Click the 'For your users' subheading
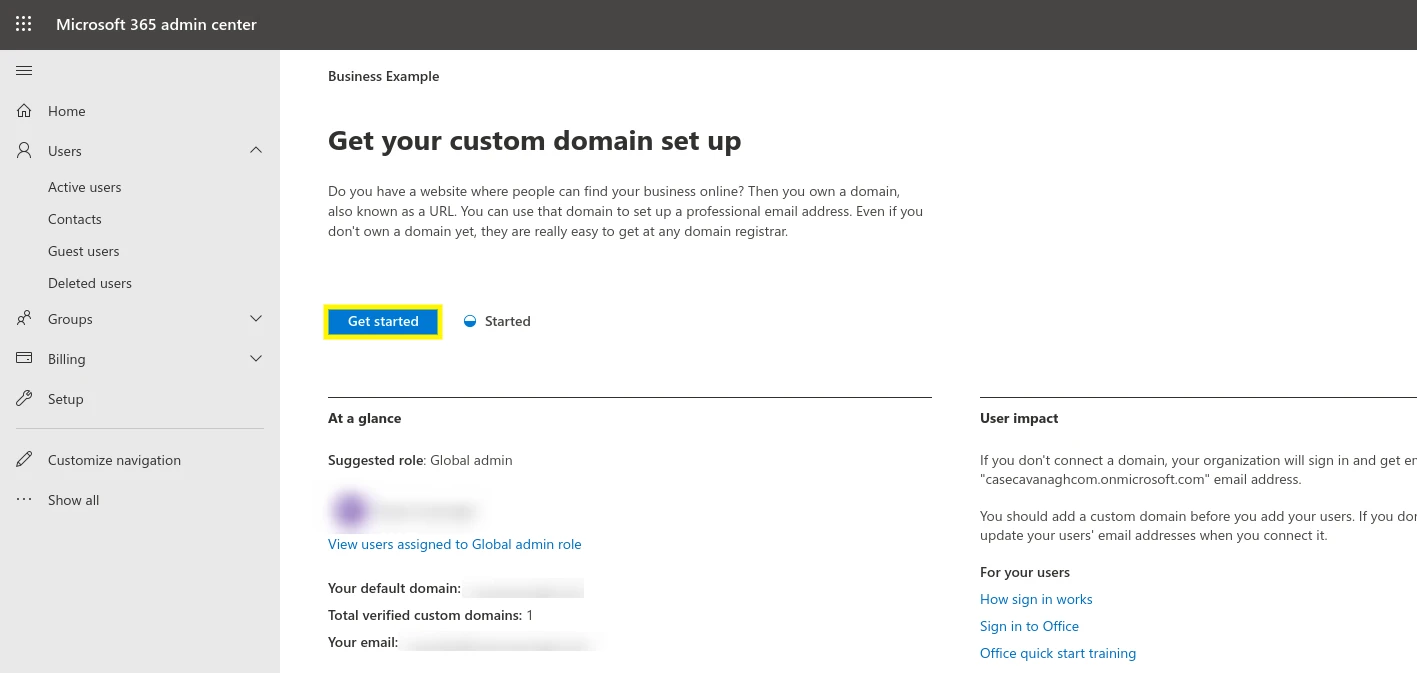This screenshot has height=673, width=1417. tap(1025, 572)
